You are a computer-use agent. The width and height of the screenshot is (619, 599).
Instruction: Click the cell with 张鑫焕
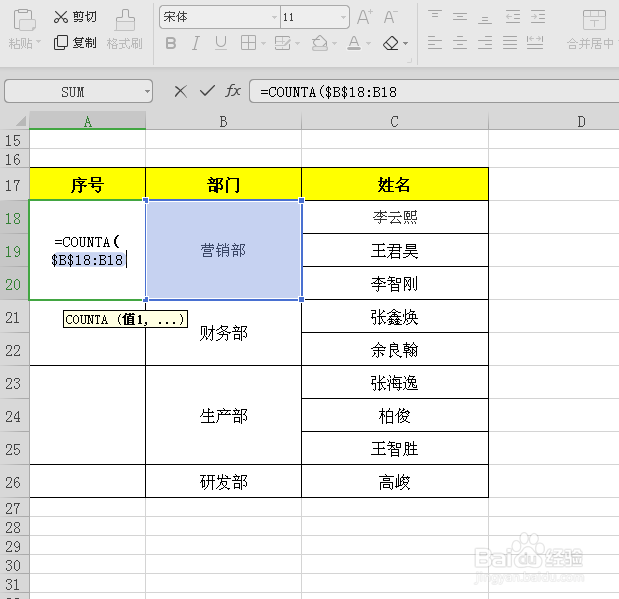395,316
